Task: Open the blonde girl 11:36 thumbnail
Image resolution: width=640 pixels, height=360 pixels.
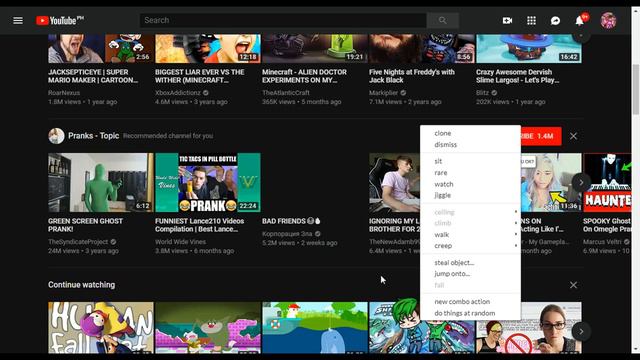Action: click(x=551, y=182)
